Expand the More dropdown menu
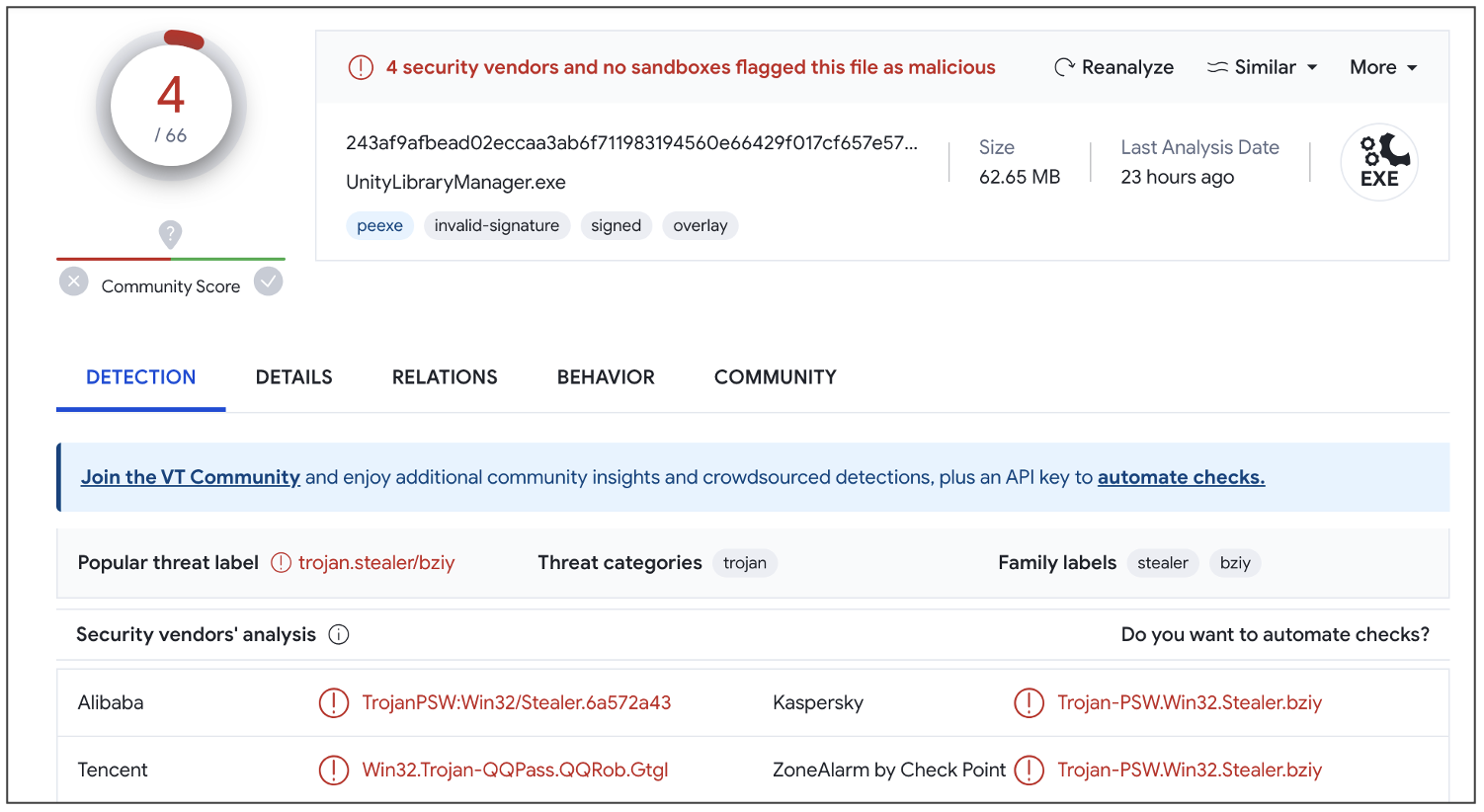Viewport: 1484px width, 812px height. click(x=1383, y=67)
